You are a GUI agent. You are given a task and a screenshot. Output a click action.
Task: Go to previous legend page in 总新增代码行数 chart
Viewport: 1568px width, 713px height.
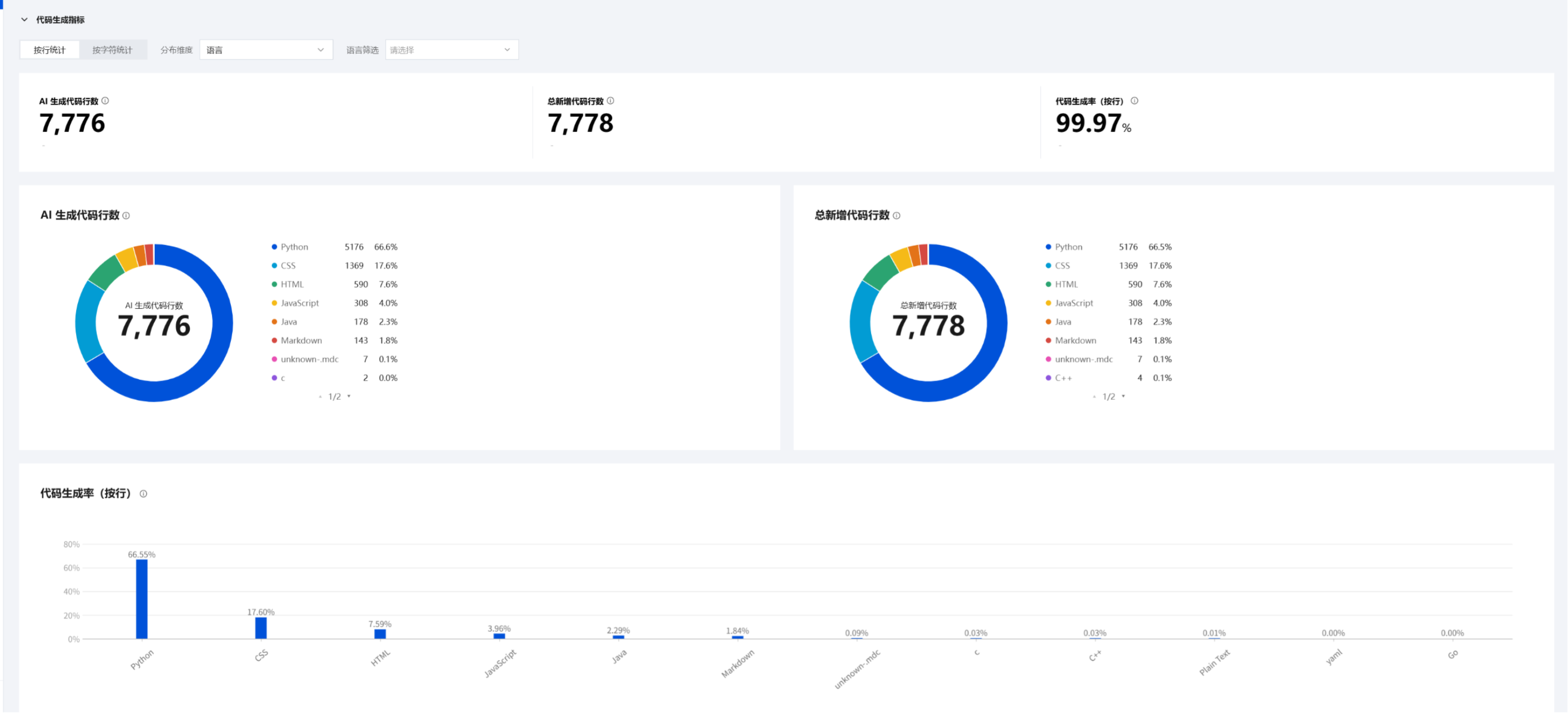click(x=1094, y=397)
